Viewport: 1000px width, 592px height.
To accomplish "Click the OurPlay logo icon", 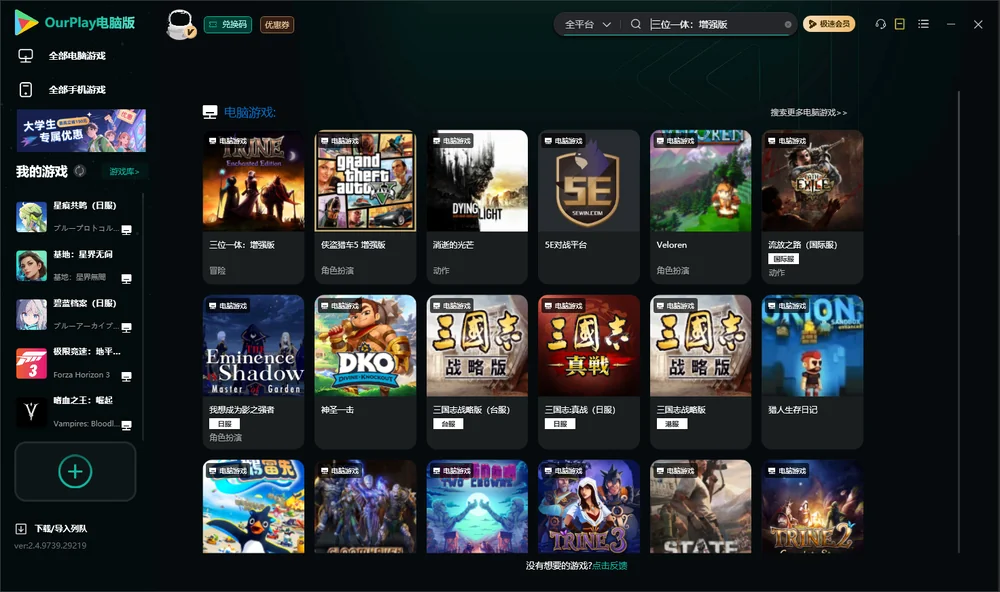I will 26,22.
